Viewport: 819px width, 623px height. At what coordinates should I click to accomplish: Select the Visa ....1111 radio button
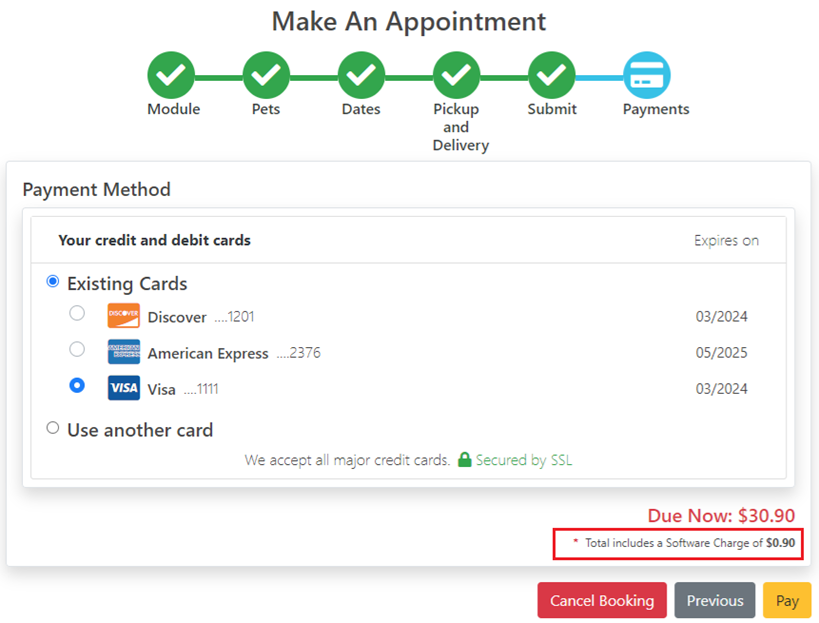(x=77, y=385)
